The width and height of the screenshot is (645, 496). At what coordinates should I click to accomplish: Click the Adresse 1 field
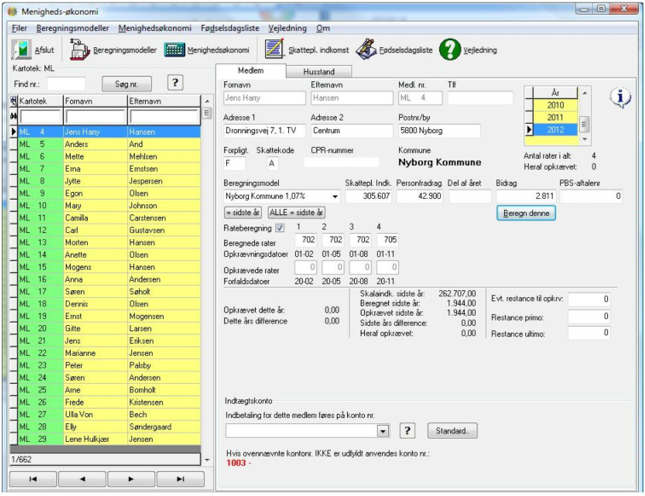(x=264, y=131)
